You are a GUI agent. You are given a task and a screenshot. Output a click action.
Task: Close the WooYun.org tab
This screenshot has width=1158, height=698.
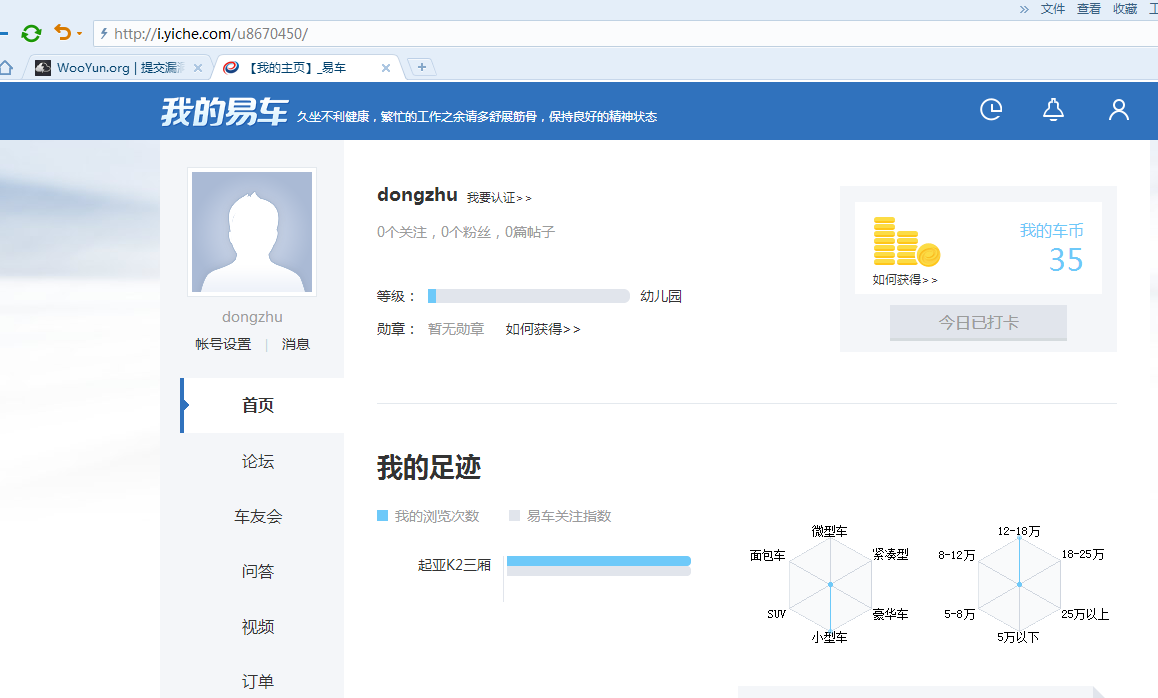pyautogui.click(x=198, y=68)
